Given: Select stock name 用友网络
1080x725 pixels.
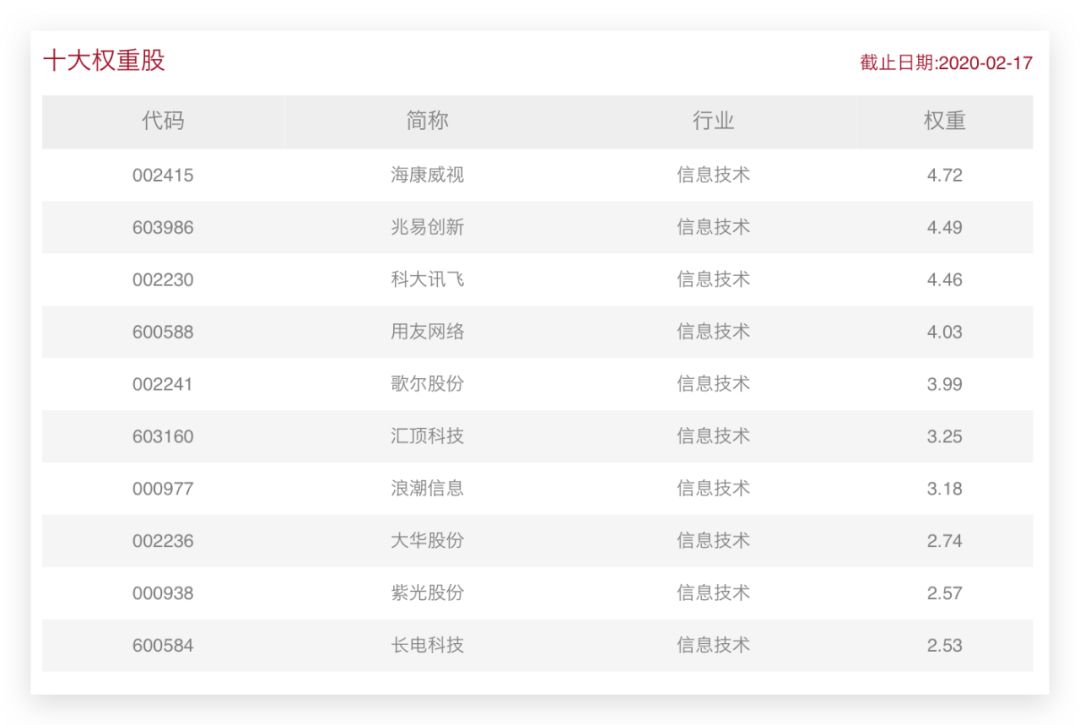Looking at the screenshot, I should click(427, 332).
